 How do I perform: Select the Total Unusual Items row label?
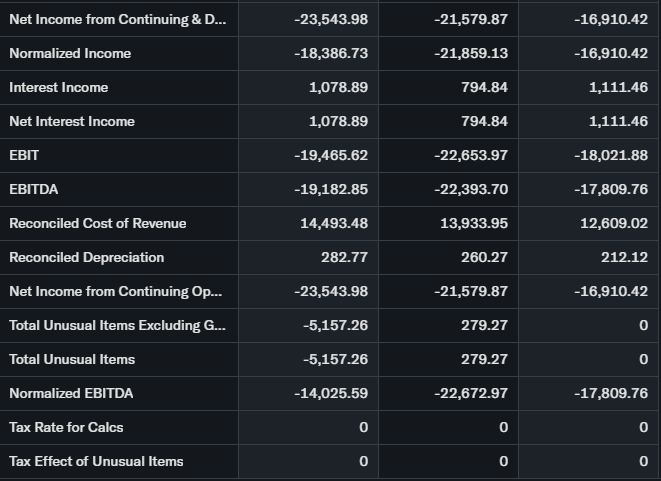coord(72,359)
